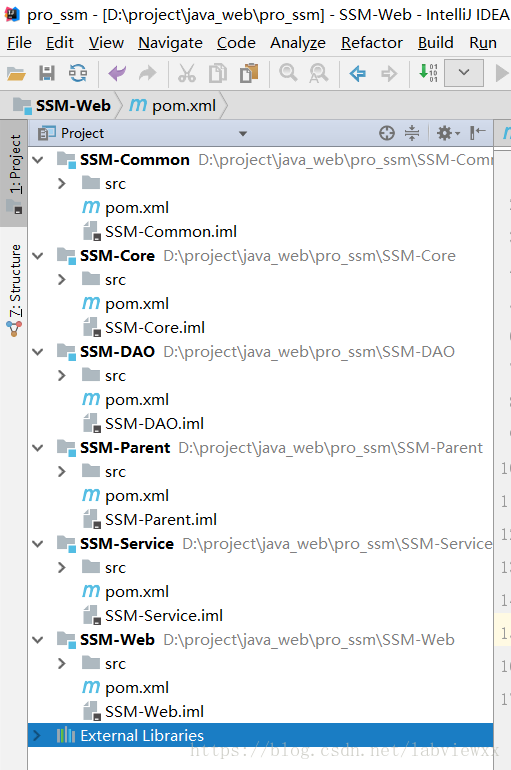
Task: Collapse the SSM-DAO module node
Action: pos(38,352)
